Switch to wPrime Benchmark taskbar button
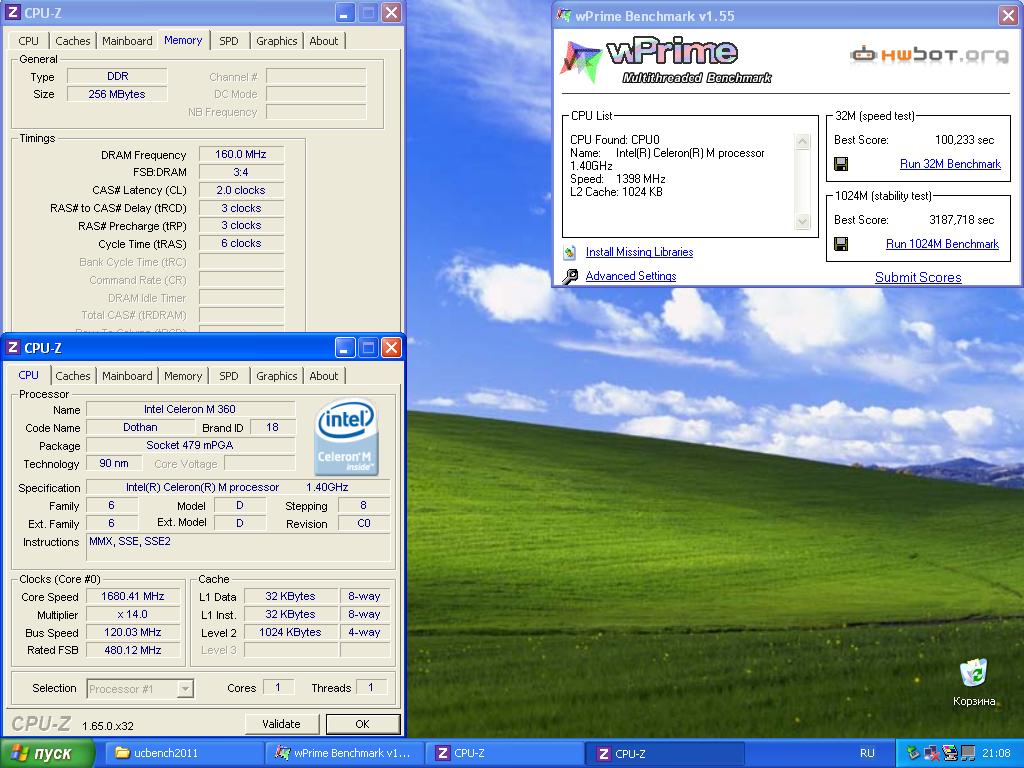The height and width of the screenshot is (768, 1024). (344, 753)
